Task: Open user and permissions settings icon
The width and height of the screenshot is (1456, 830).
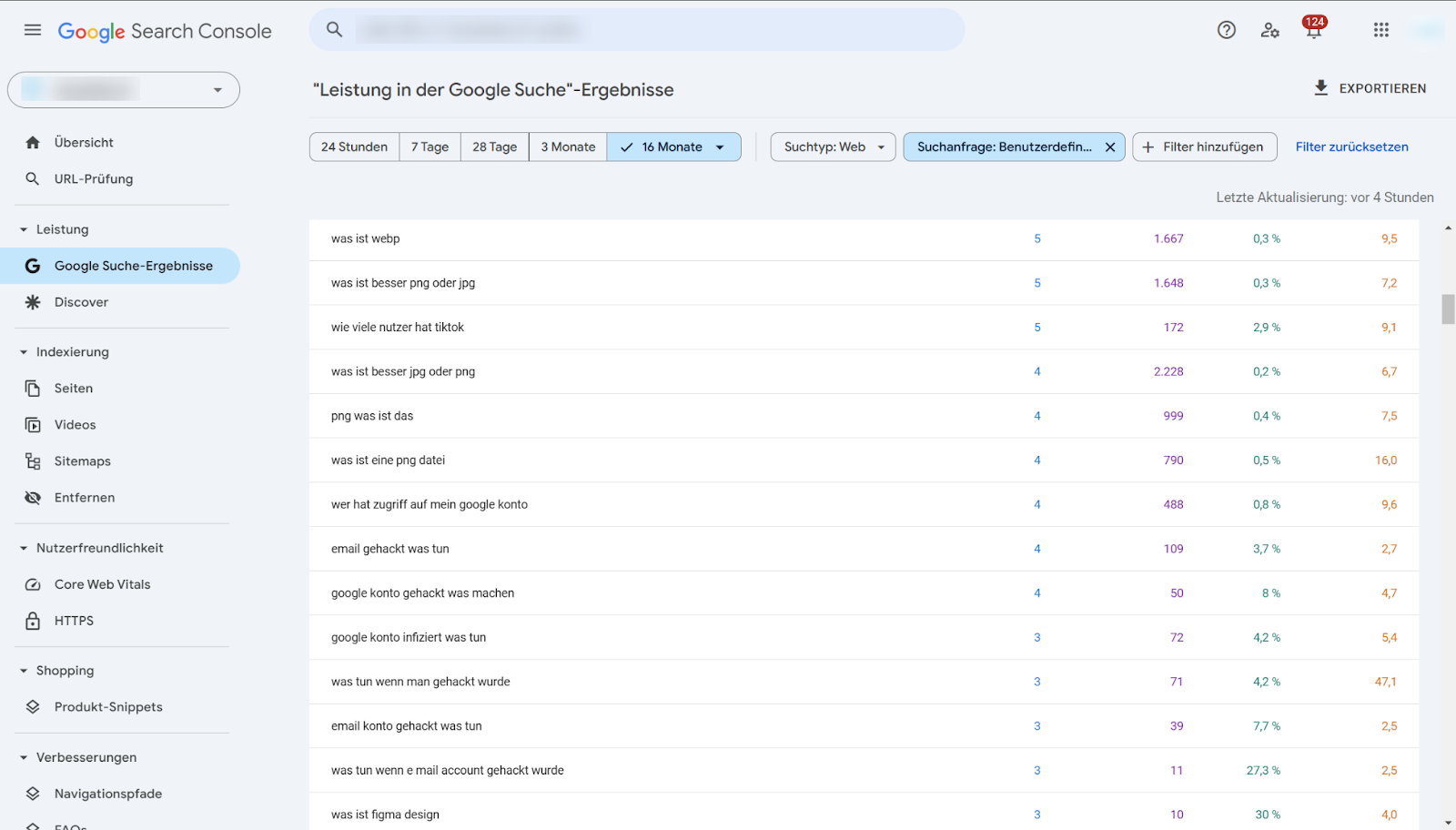Action: coord(1270,30)
